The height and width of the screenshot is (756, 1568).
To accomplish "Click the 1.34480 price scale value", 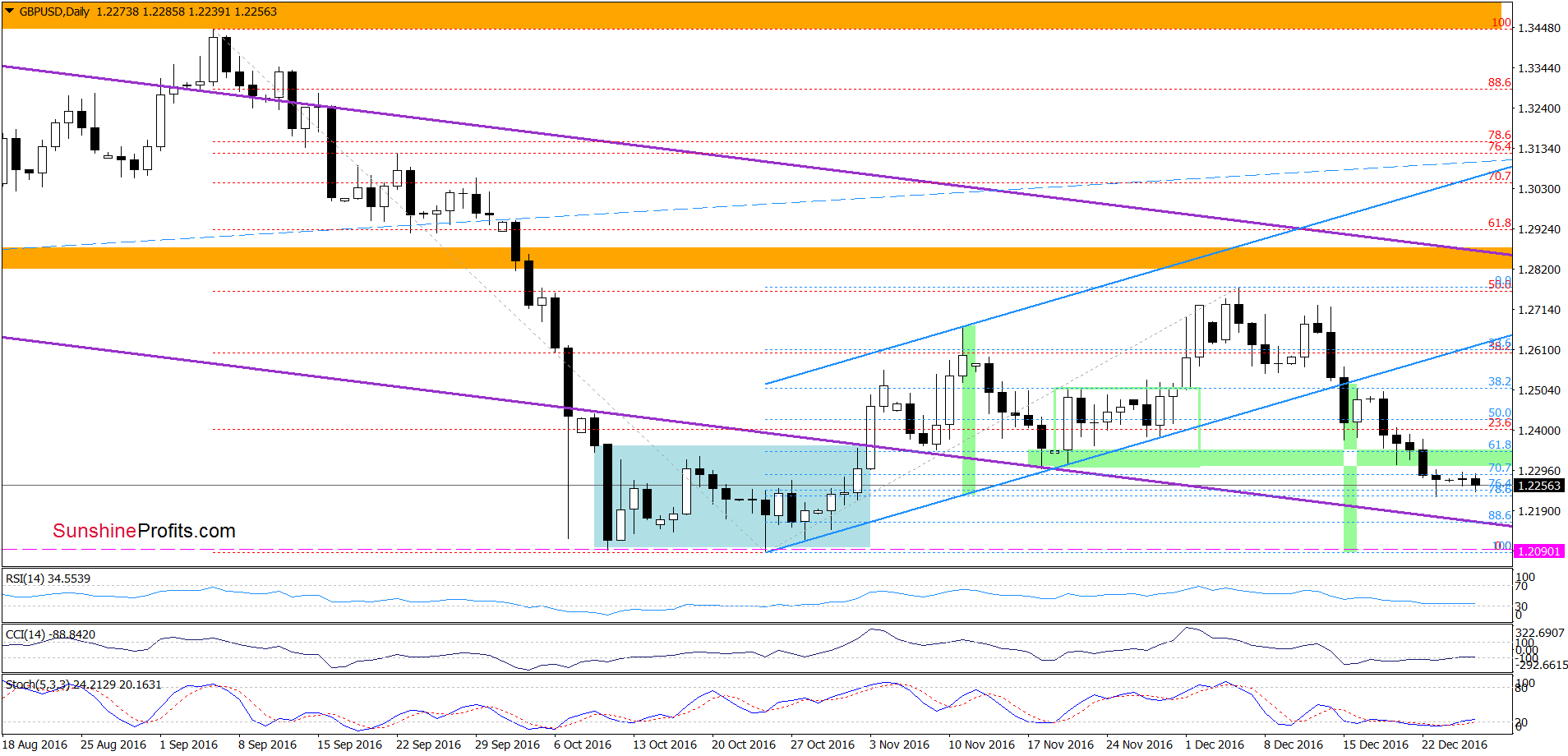I will (x=1538, y=28).
